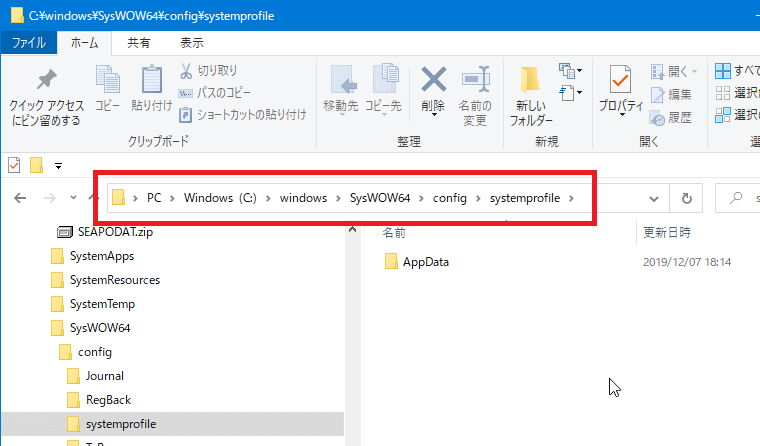The height and width of the screenshot is (446, 760).
Task: Open Properties (プロパティ) from the ribbon
Action: pos(620,87)
